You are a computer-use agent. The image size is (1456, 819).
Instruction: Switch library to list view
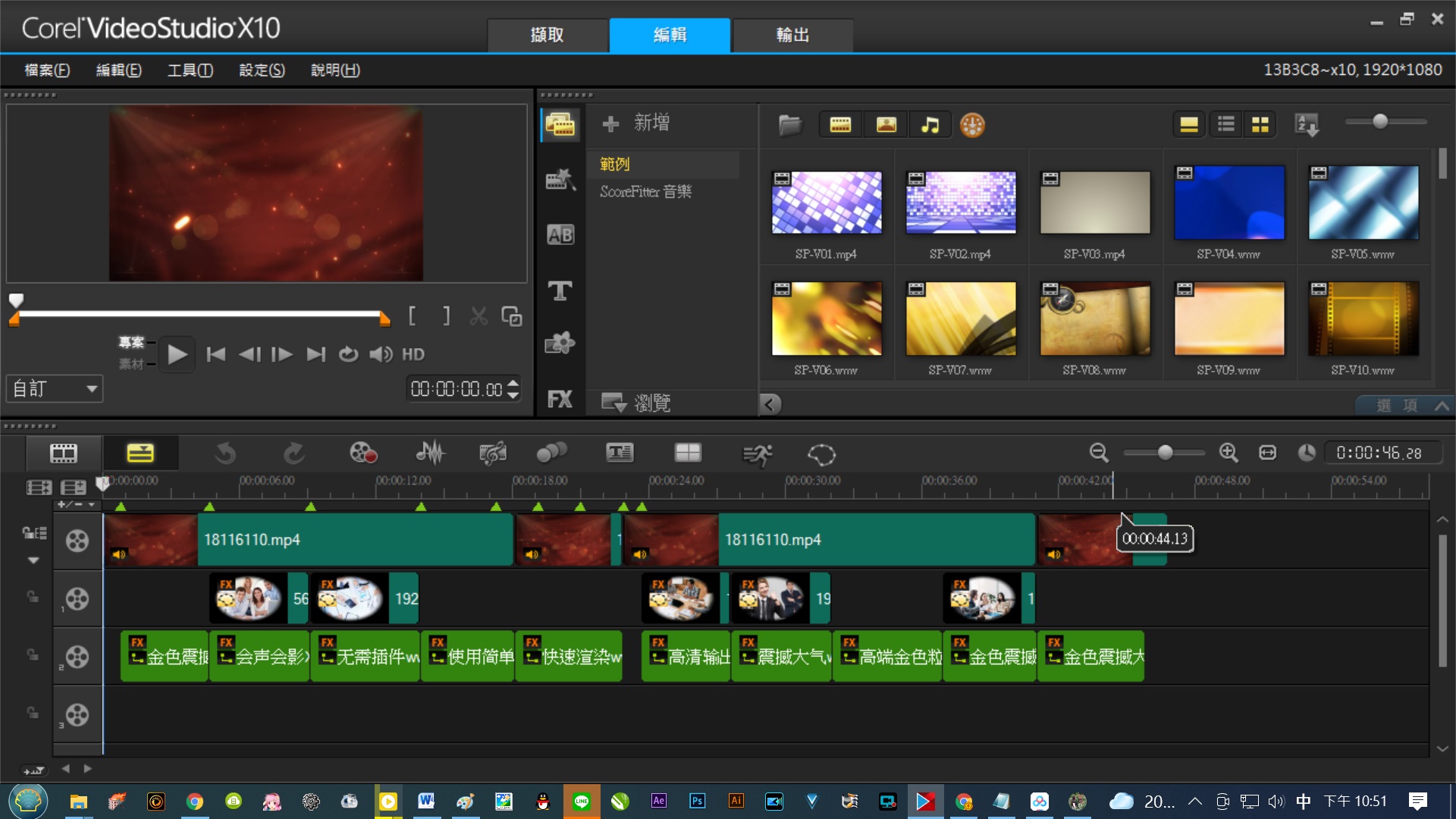pyautogui.click(x=1225, y=124)
